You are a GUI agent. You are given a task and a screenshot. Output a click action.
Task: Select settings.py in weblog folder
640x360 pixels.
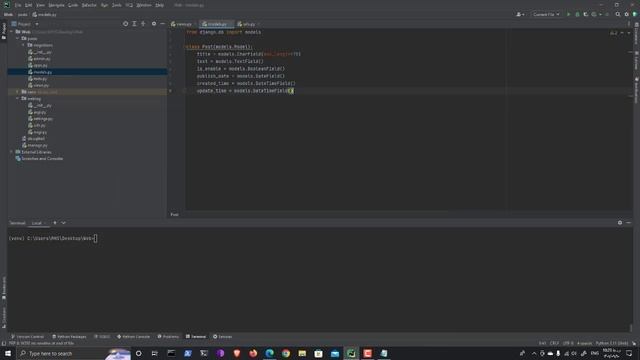coord(40,118)
